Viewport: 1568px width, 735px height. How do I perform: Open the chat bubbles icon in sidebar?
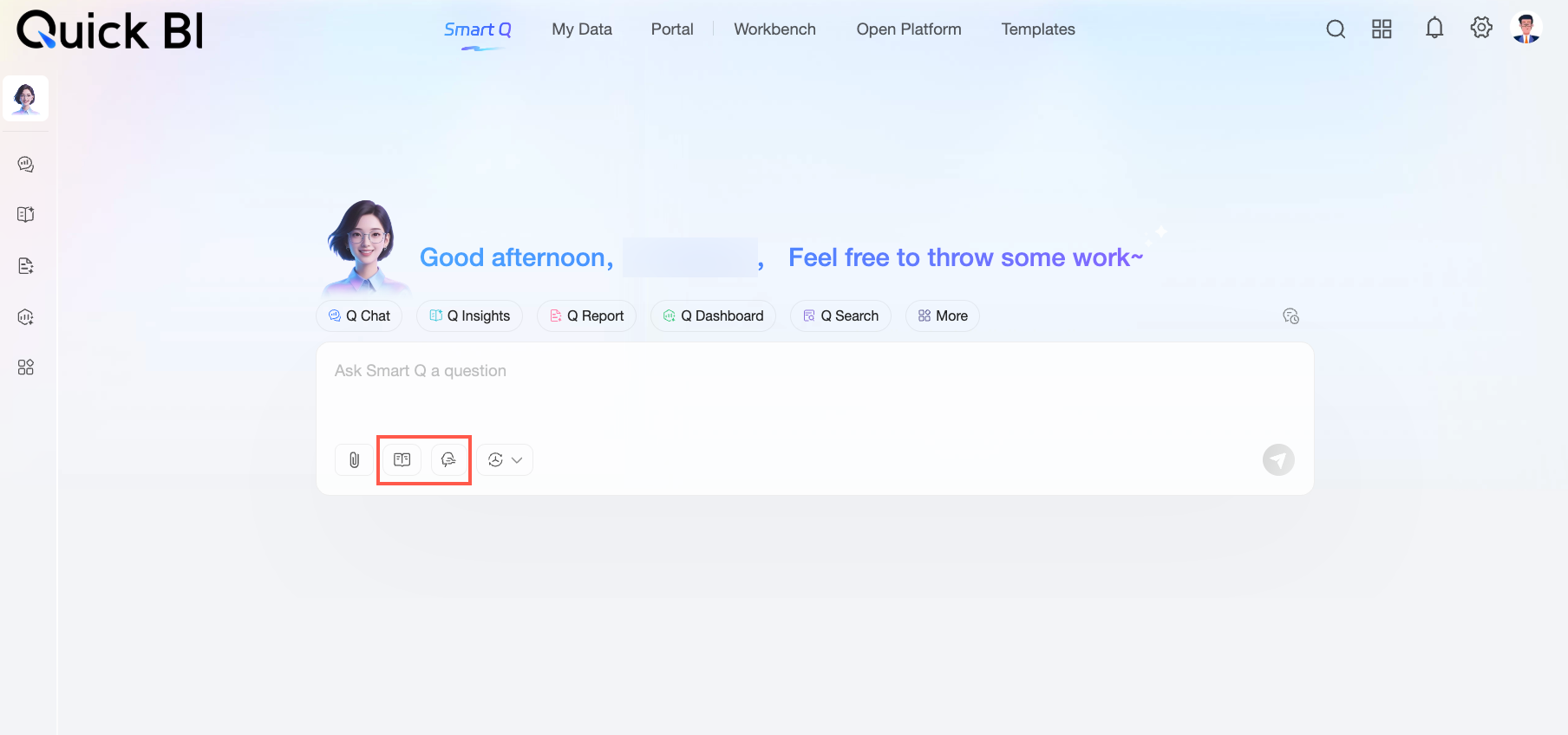tap(26, 164)
